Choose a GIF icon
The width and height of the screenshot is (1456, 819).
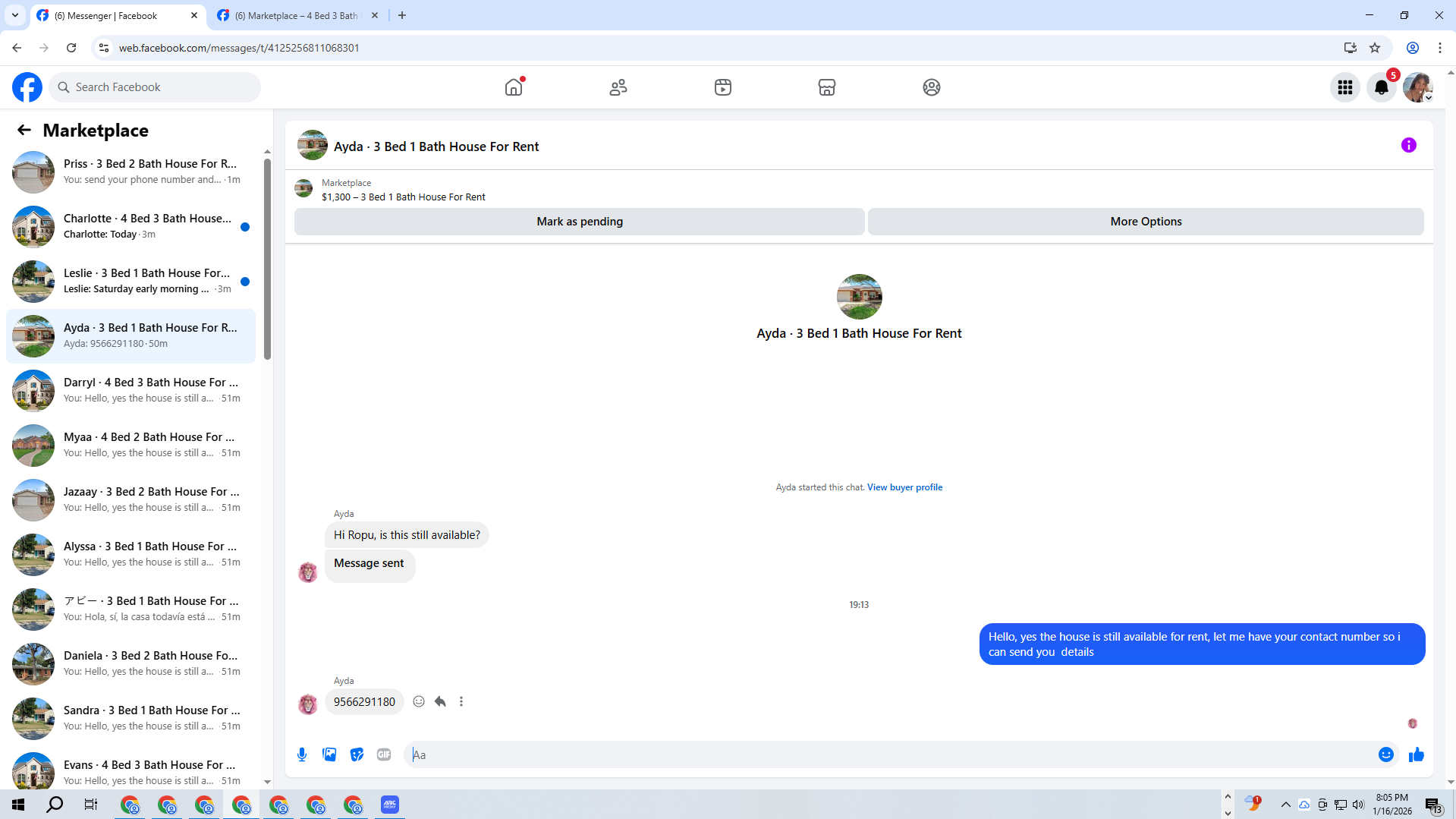point(384,754)
